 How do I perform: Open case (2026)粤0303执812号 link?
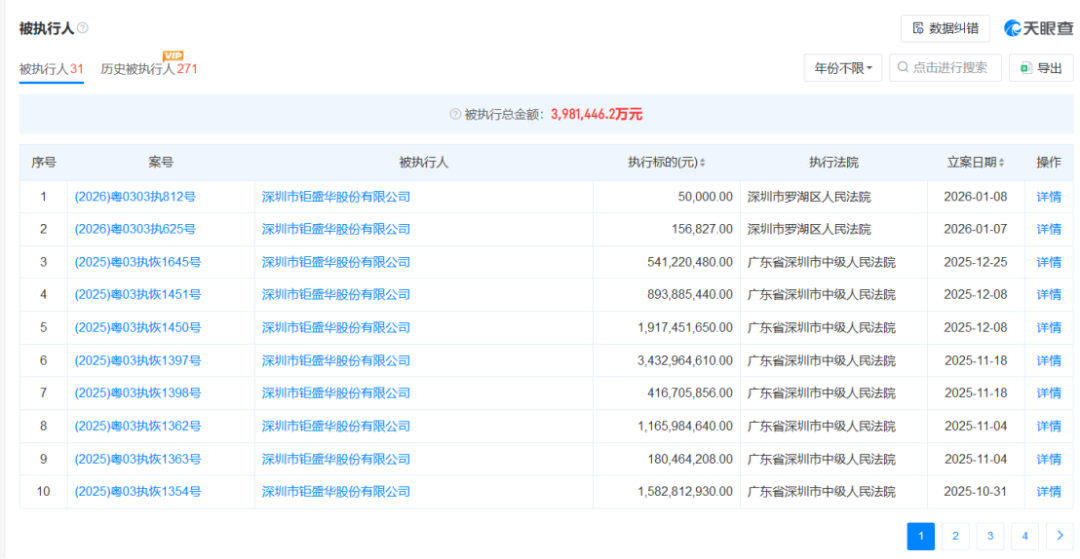(x=135, y=197)
